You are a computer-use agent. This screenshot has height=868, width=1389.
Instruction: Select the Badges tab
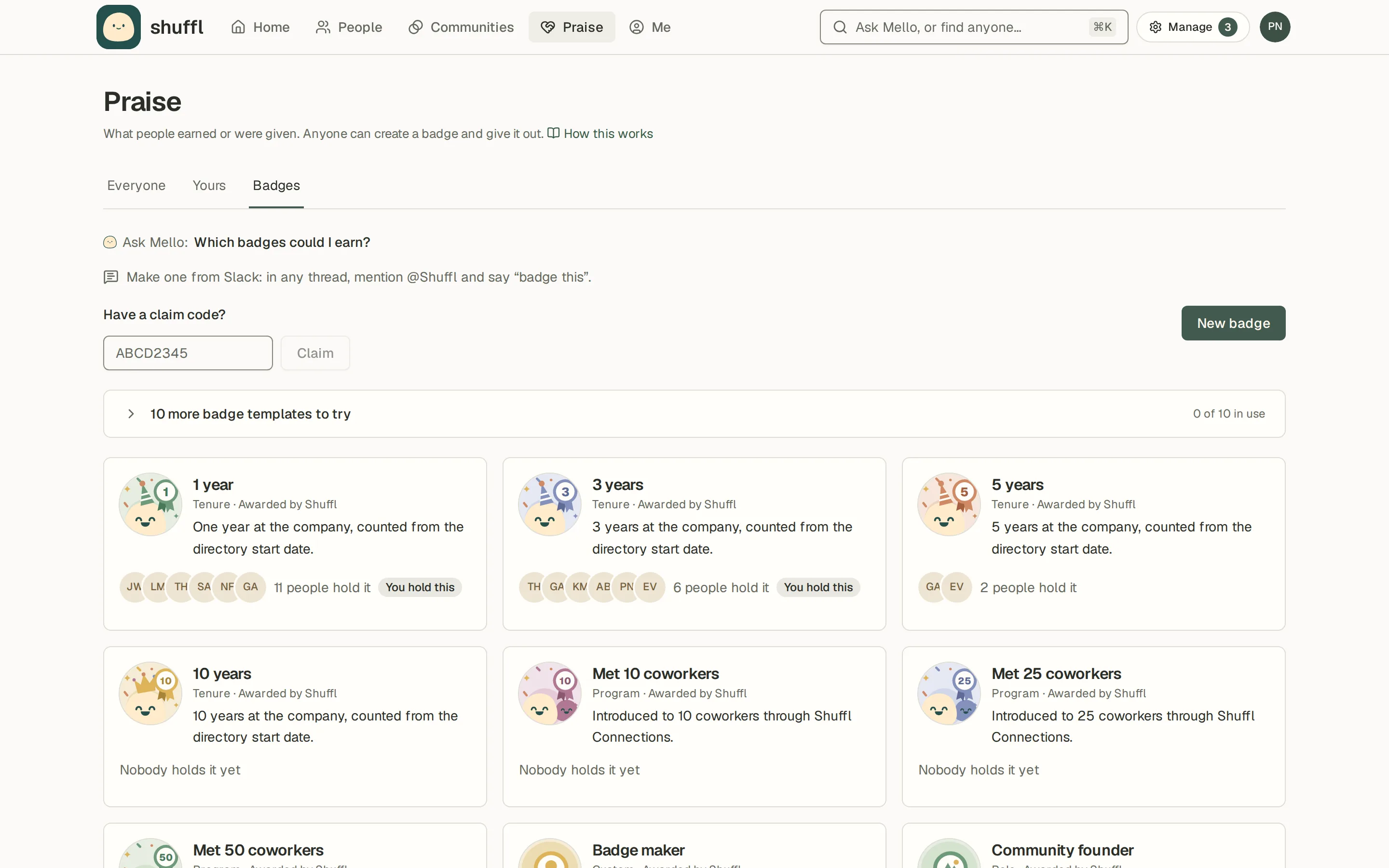click(x=276, y=186)
